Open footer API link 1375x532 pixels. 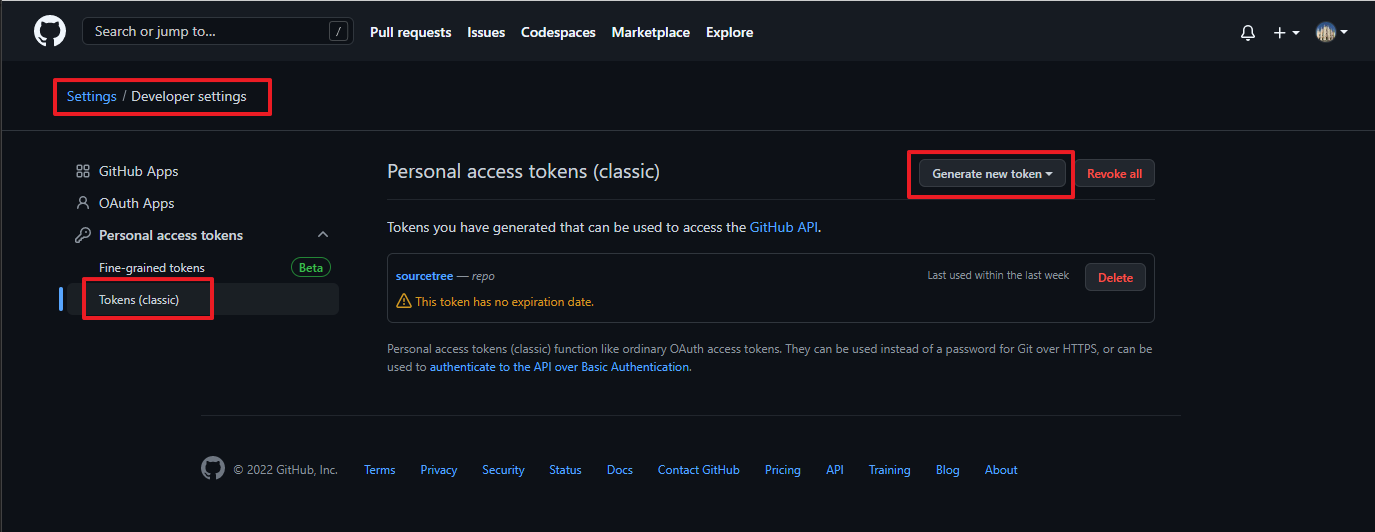click(835, 470)
